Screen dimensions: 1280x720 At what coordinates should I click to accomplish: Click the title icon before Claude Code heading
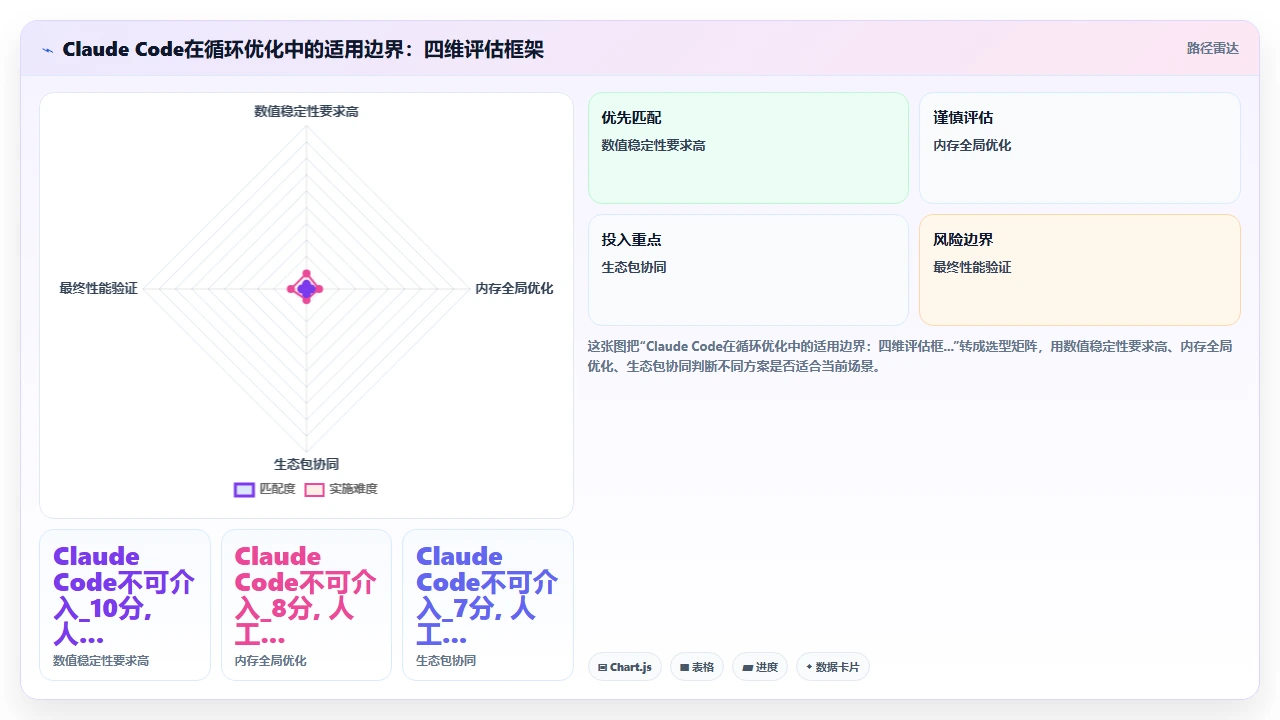coord(47,49)
